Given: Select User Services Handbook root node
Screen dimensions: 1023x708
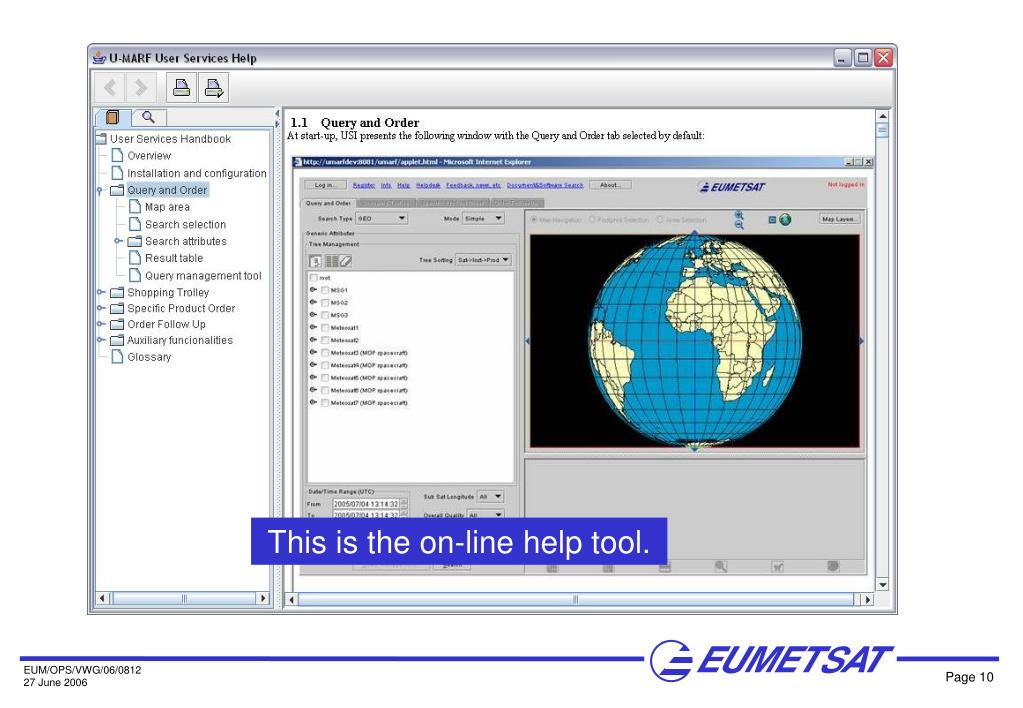Looking at the screenshot, I should [x=170, y=139].
